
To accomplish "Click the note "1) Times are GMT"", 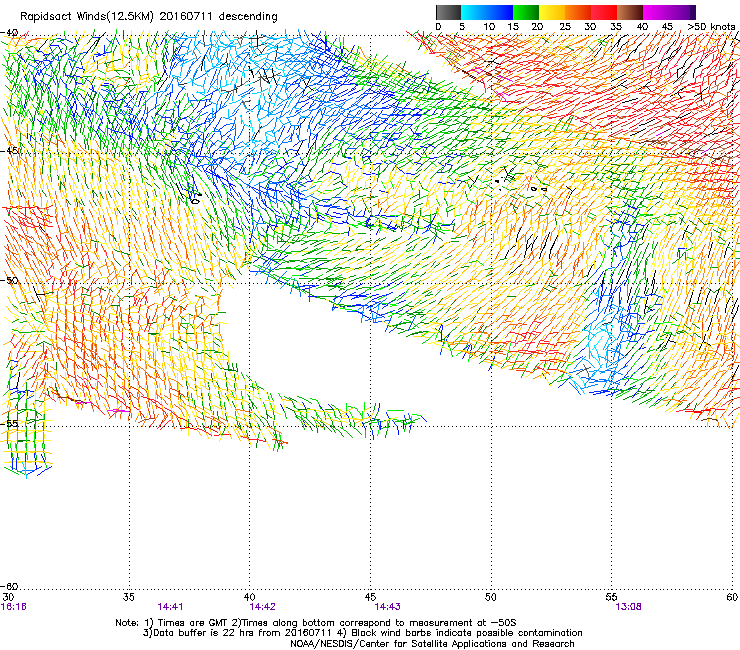I will click(x=186, y=623).
